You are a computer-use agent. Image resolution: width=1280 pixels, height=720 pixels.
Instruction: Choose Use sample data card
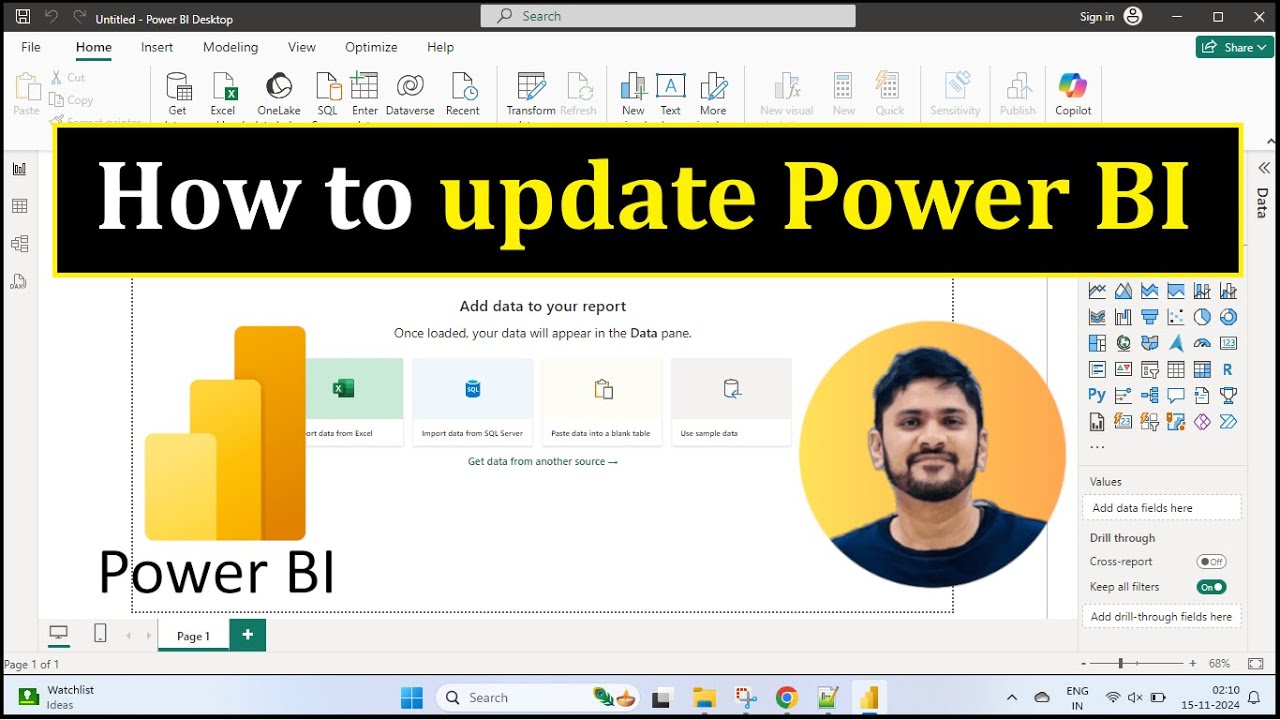coord(731,402)
